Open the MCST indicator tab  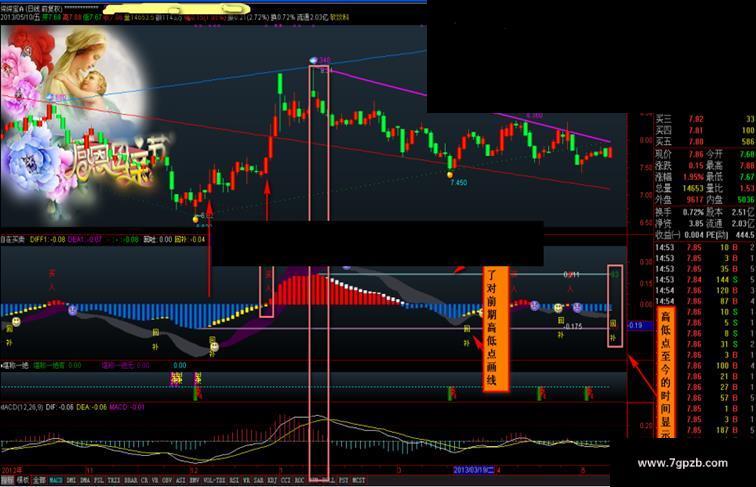[x=359, y=480]
